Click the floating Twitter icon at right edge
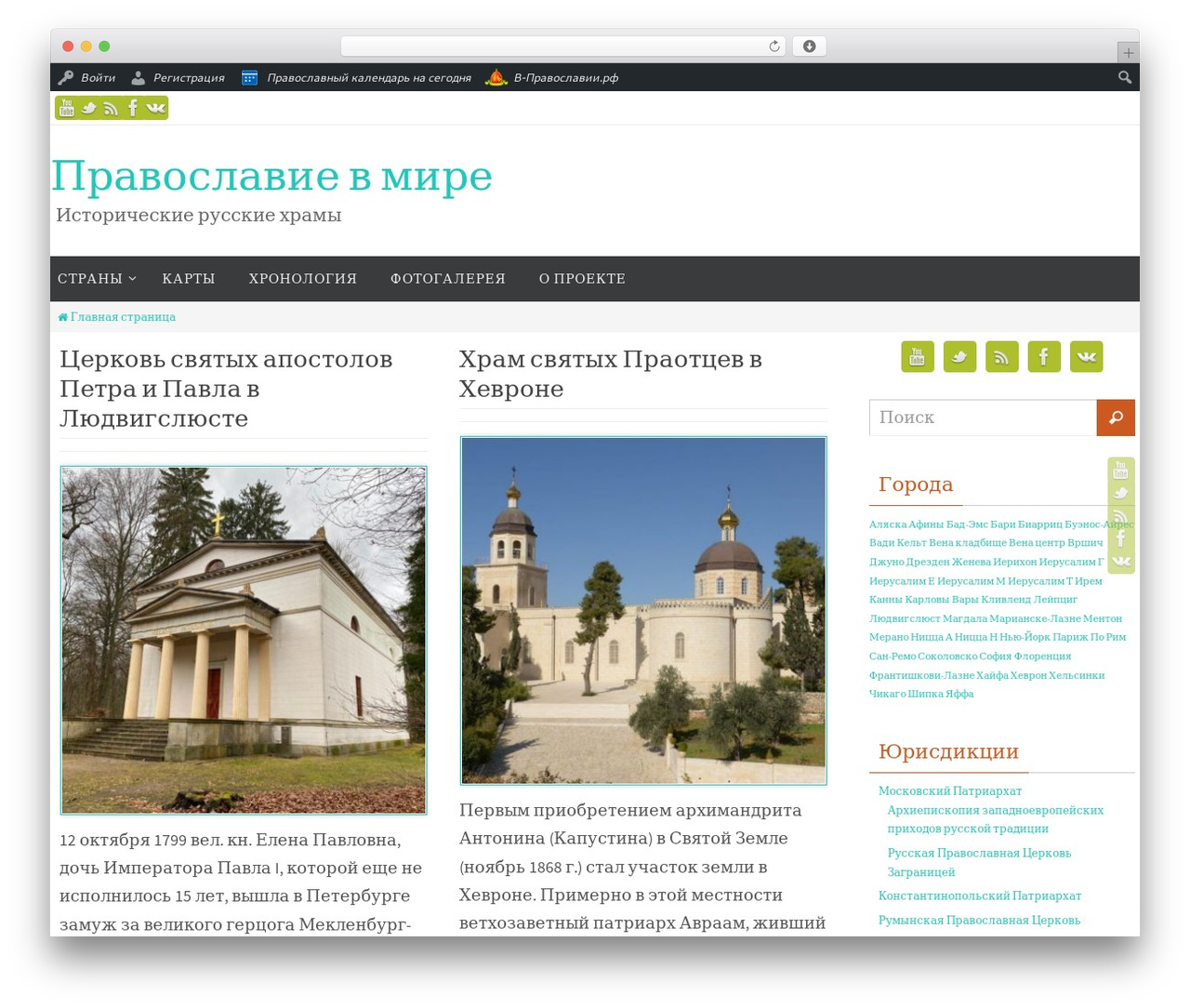This screenshot has height=1008, width=1190. [x=1121, y=493]
